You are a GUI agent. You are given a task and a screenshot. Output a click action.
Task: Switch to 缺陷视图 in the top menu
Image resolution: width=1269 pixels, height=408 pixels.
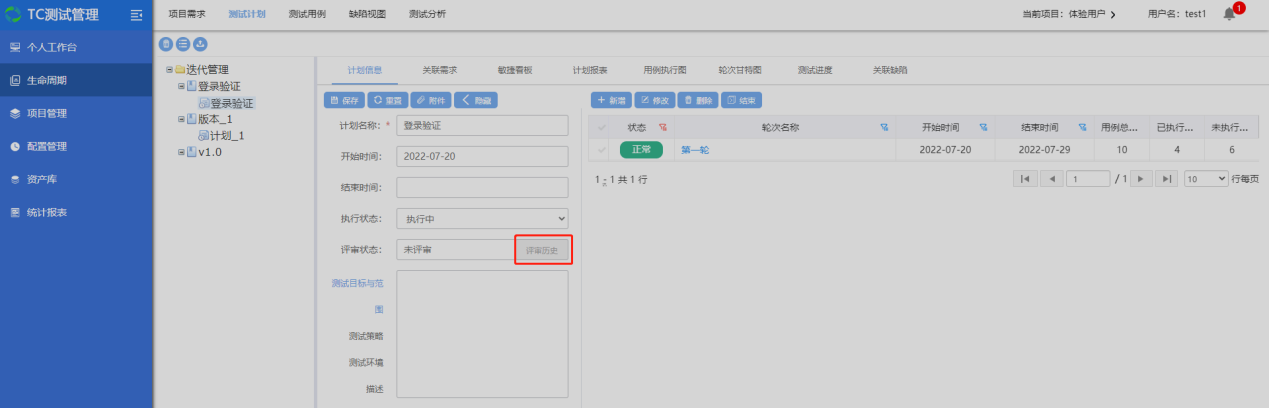click(x=367, y=14)
